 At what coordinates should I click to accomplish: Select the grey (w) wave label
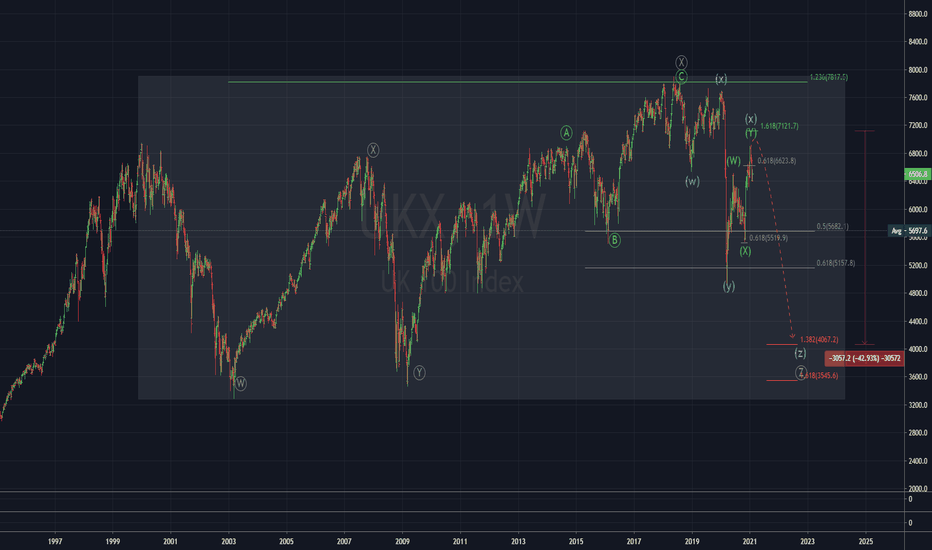(x=692, y=181)
